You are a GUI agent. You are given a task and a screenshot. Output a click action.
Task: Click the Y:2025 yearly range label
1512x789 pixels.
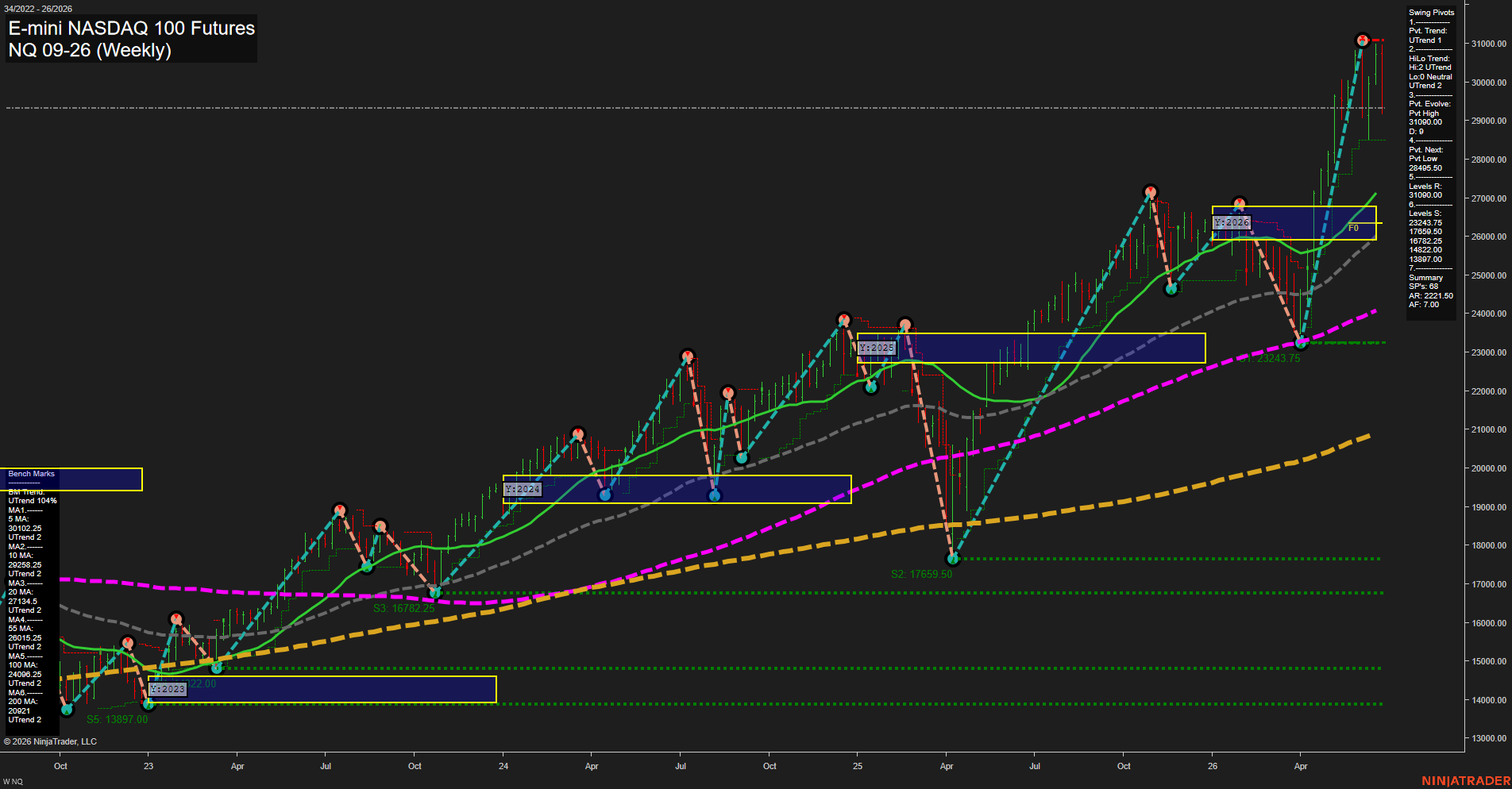pyautogui.click(x=877, y=348)
